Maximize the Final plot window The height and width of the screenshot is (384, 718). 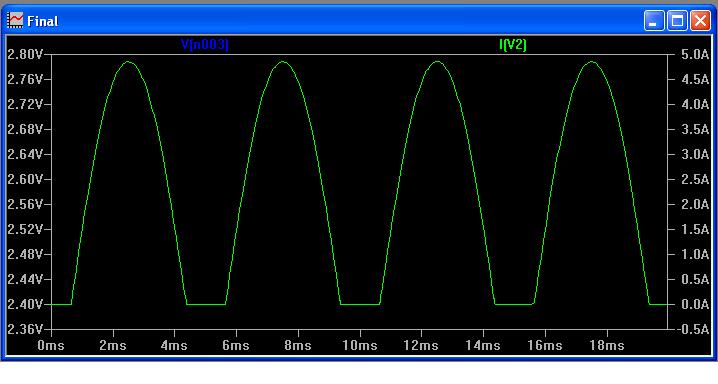tap(677, 21)
